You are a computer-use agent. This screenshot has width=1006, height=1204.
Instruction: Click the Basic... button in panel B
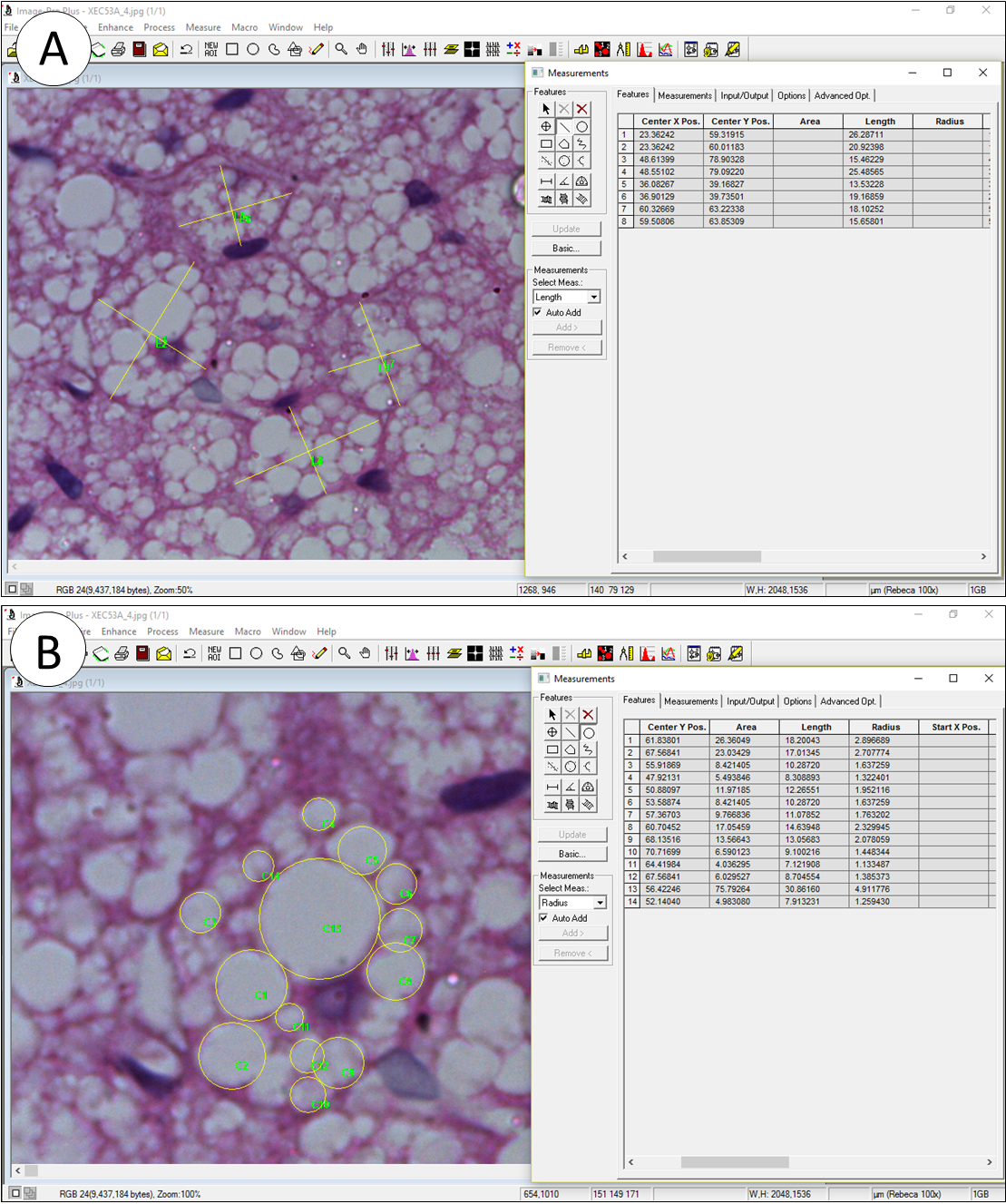(x=571, y=855)
